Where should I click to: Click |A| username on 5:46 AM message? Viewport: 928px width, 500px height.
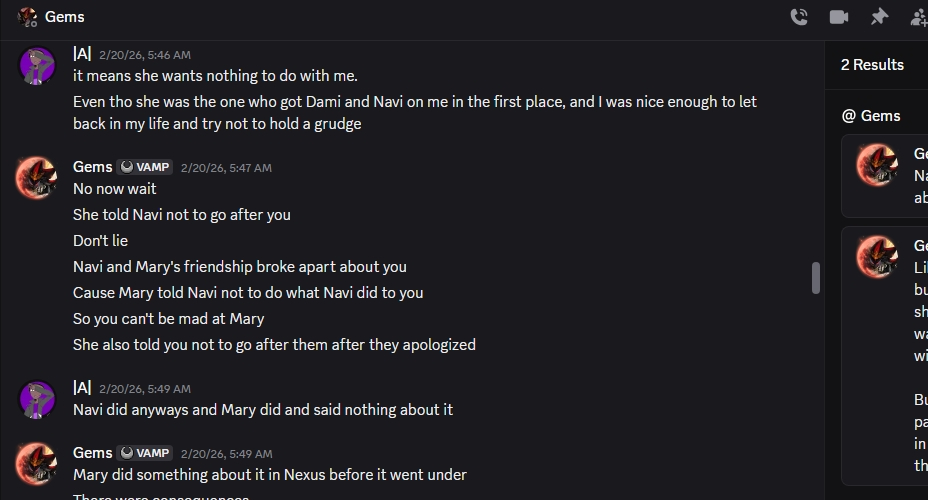pyautogui.click(x=82, y=54)
